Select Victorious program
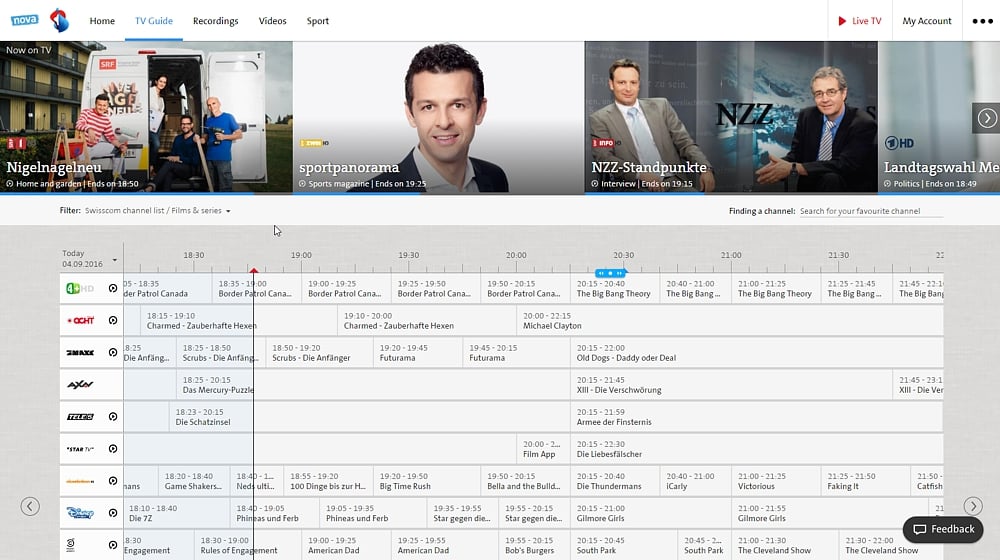This screenshot has width=1000, height=560. point(776,482)
